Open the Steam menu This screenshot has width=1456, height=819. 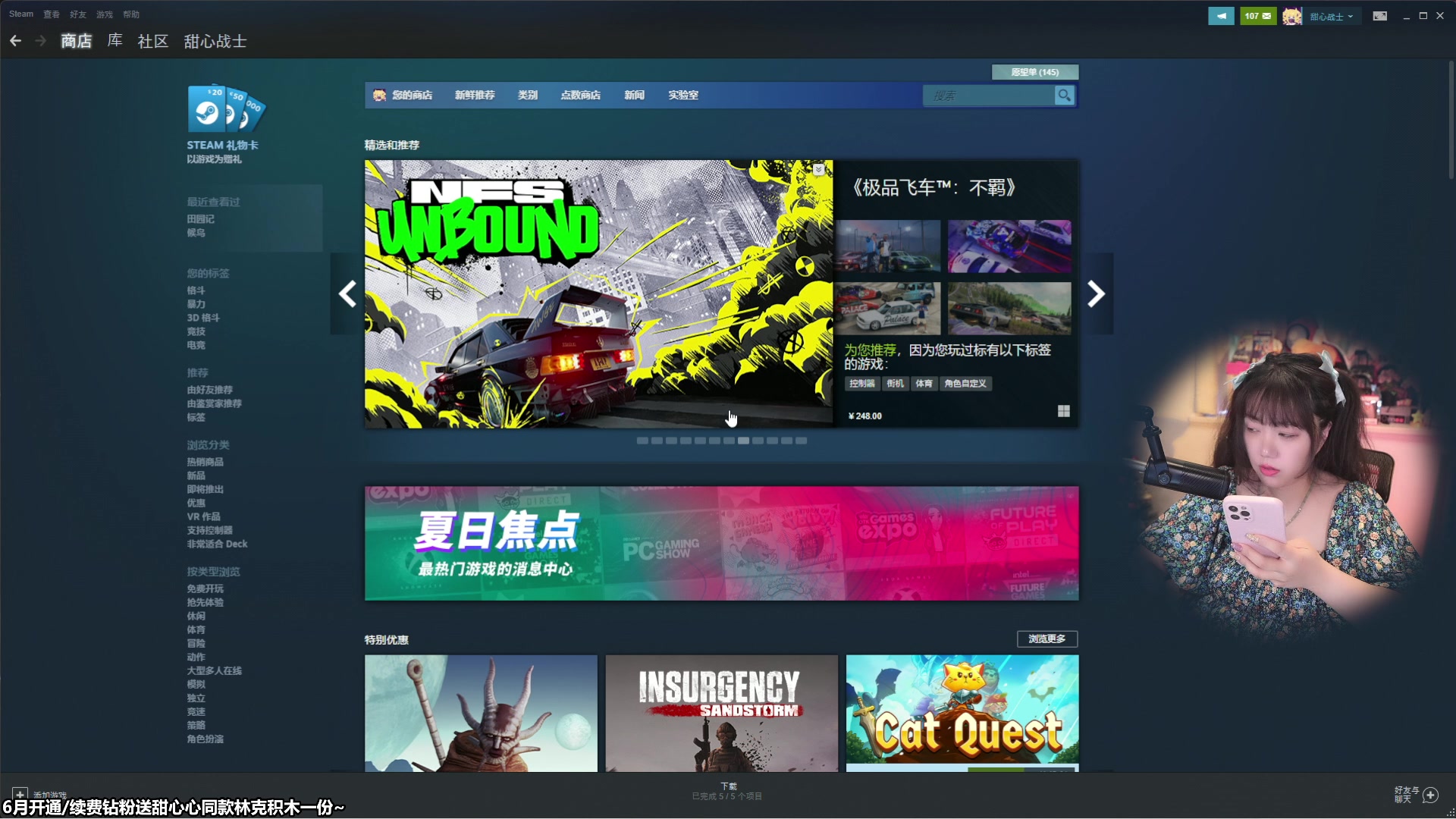[x=21, y=14]
